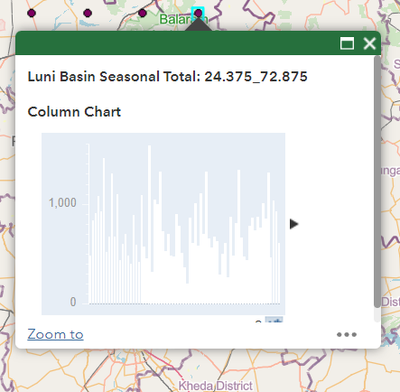Click the popup pointer arrow tip

[198, 20]
